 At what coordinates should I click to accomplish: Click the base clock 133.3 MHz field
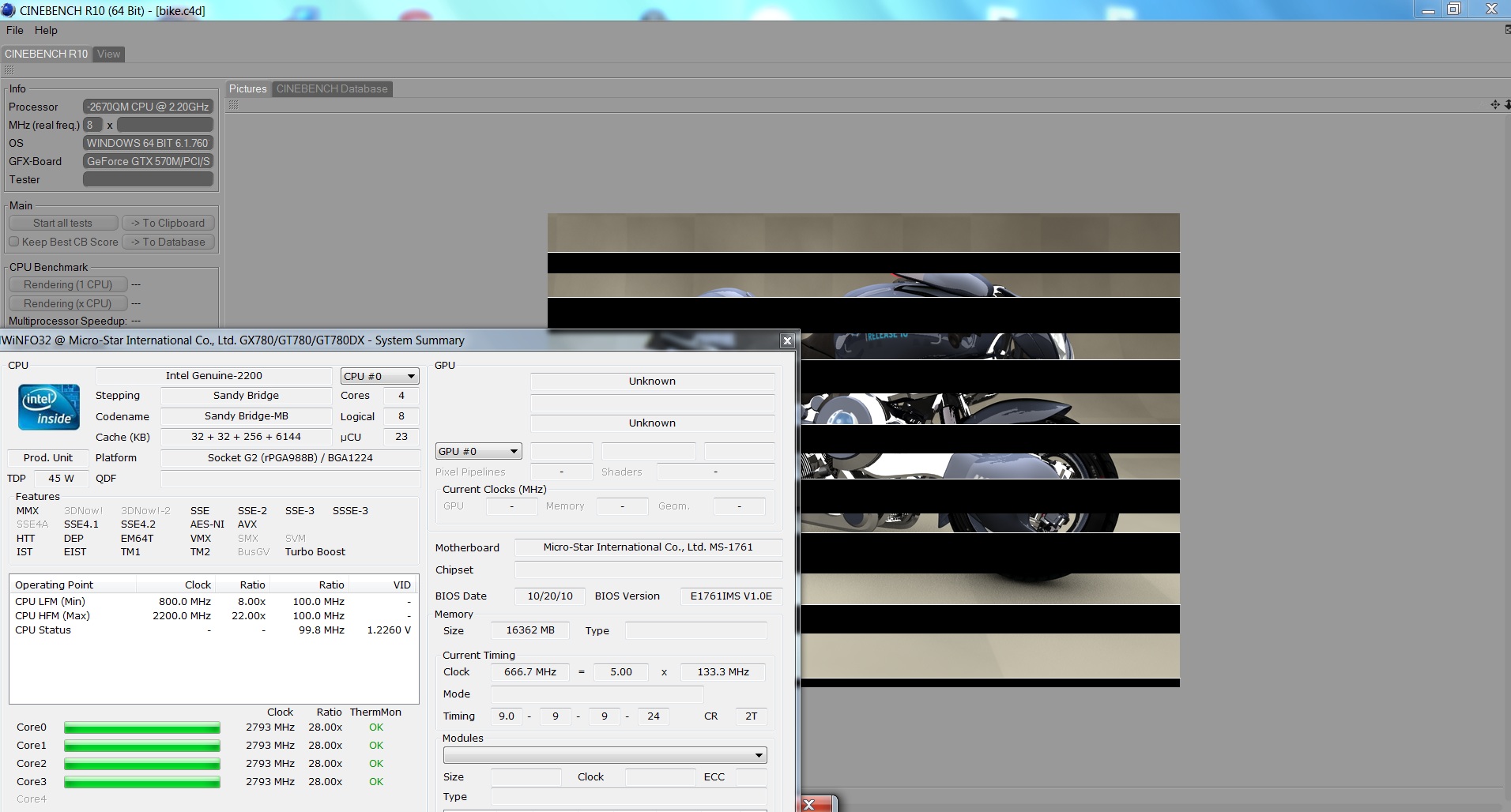coord(723,672)
